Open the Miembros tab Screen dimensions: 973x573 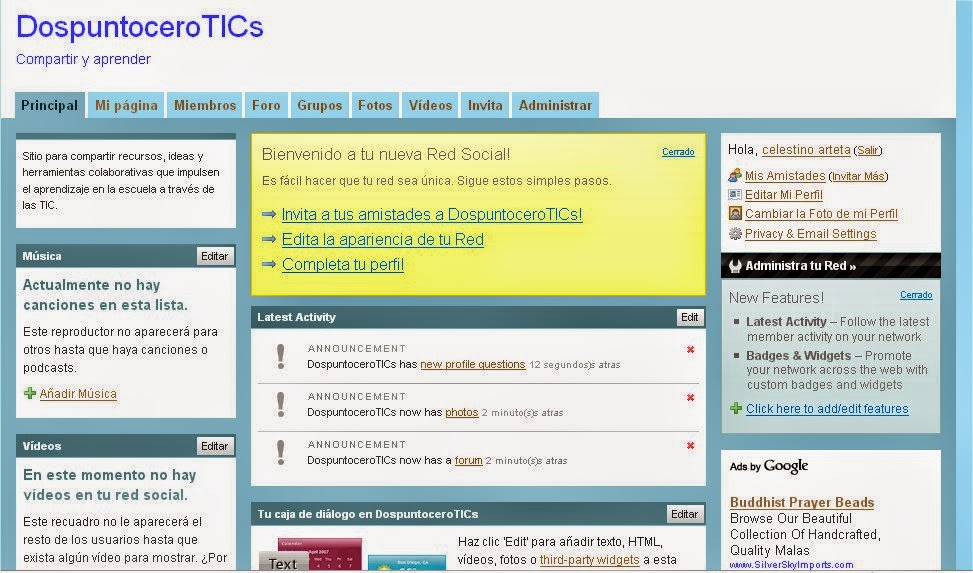[x=205, y=105]
